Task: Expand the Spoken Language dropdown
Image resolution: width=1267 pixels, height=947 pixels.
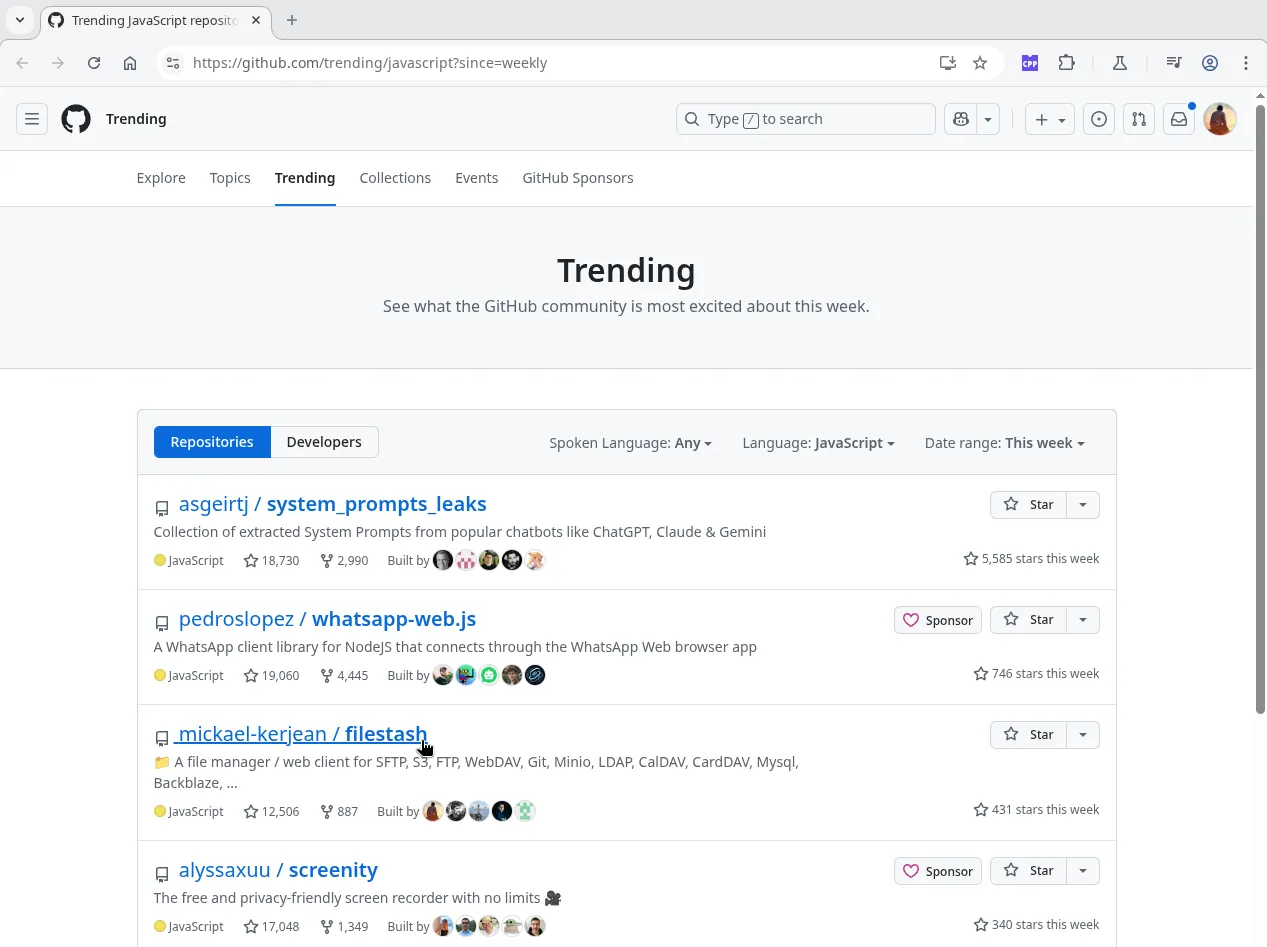Action: click(630, 443)
